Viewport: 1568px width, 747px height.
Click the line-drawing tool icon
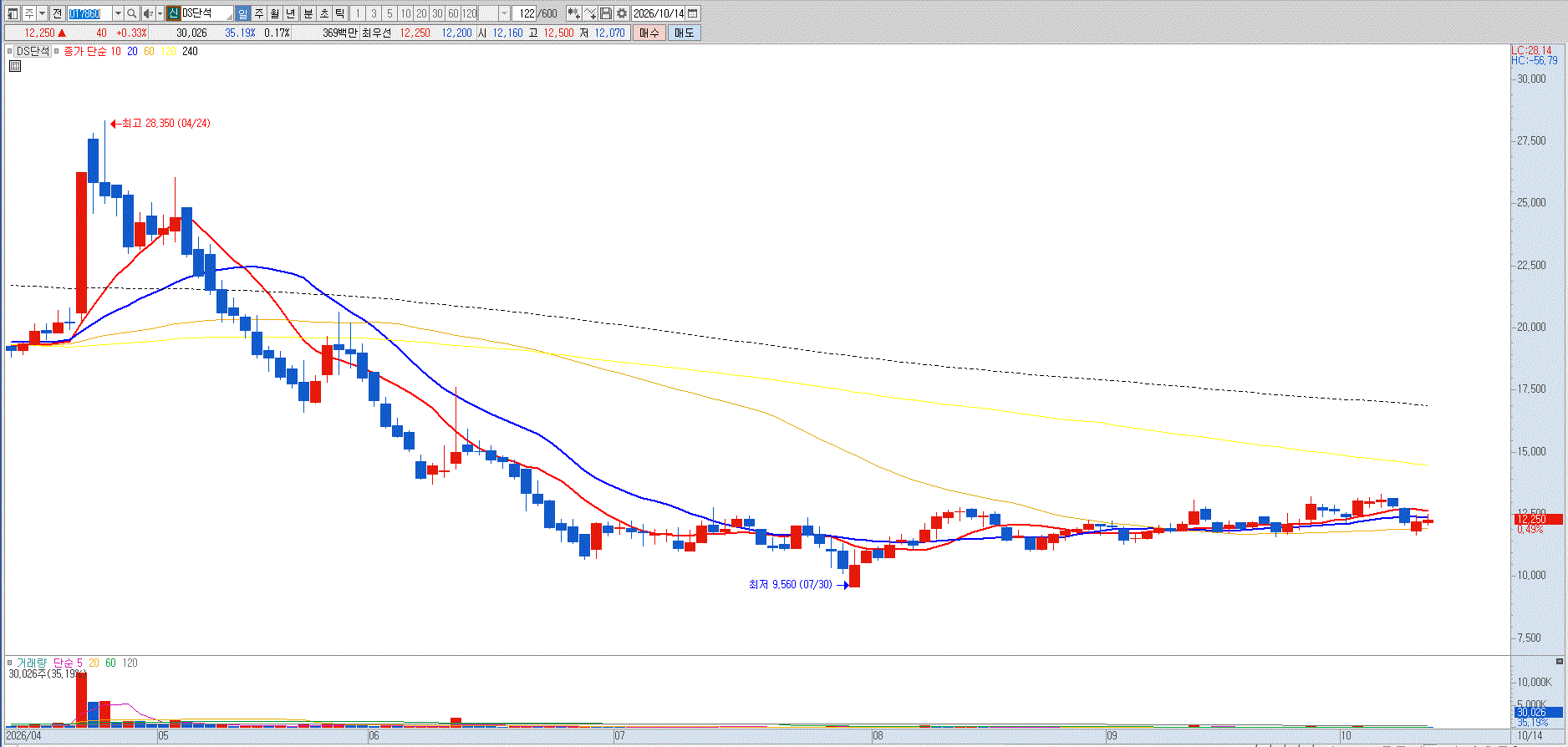point(590,13)
